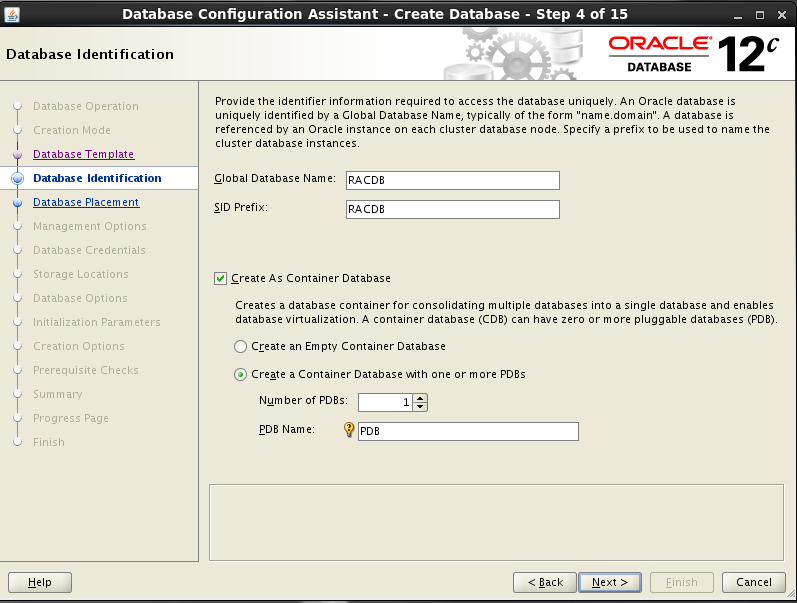Go to Database Placement step
The height and width of the screenshot is (603, 797).
[x=86, y=202]
